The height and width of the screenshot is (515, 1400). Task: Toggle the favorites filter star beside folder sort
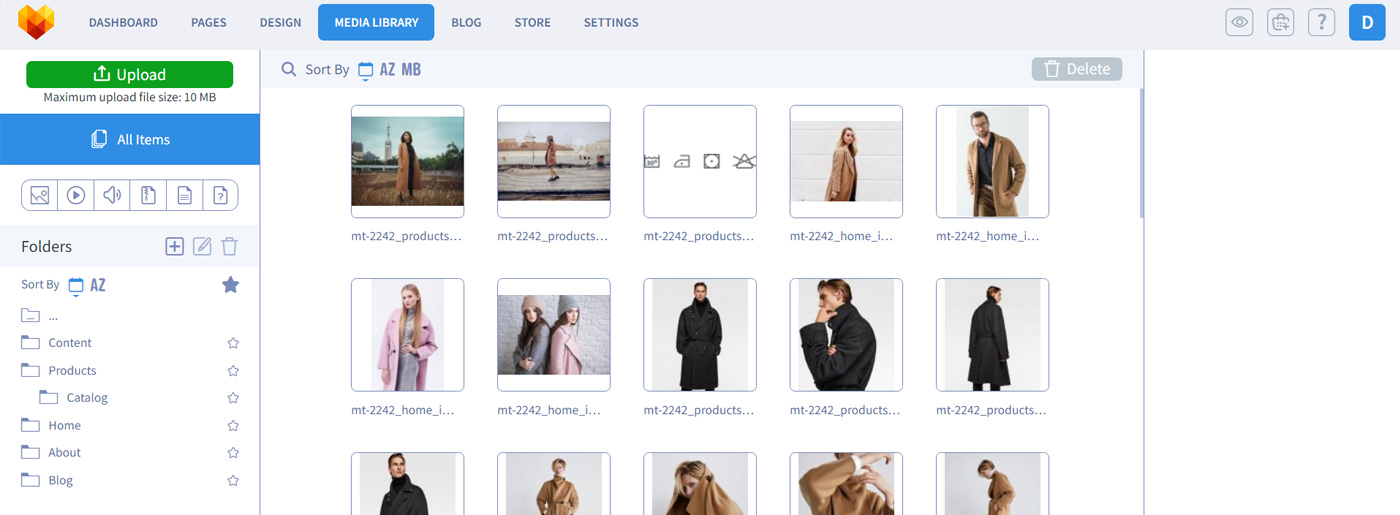(230, 285)
